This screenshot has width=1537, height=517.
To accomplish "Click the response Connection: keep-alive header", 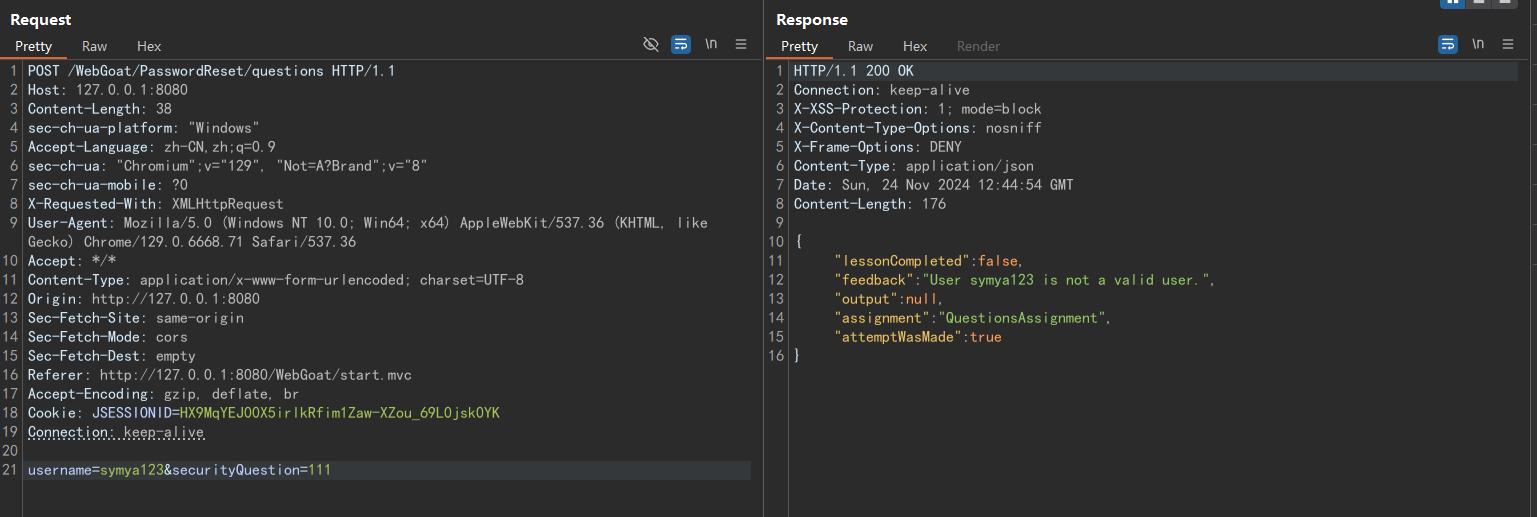I will click(x=881, y=90).
